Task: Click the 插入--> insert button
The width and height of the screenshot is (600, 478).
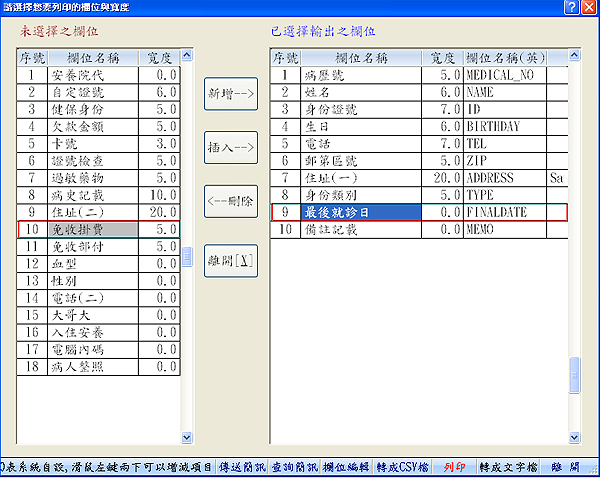Action: 230,149
